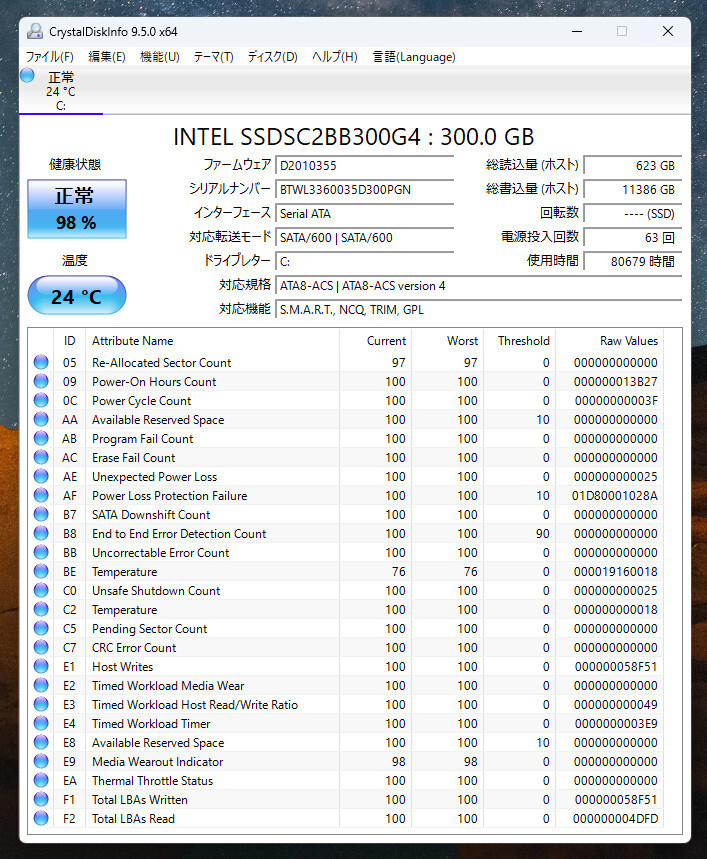Screen dimensions: 707x859
Task: Click the 24 °C temperature button
Action: pos(77,295)
